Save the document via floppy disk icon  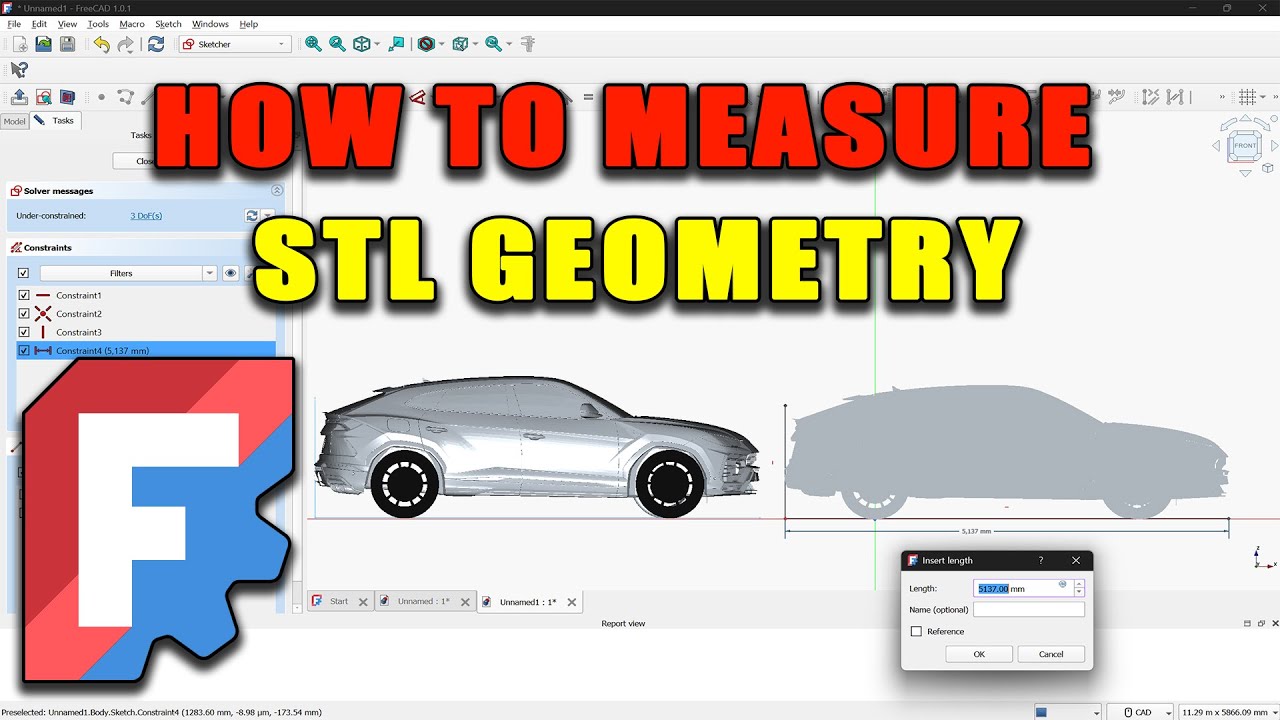tap(67, 44)
